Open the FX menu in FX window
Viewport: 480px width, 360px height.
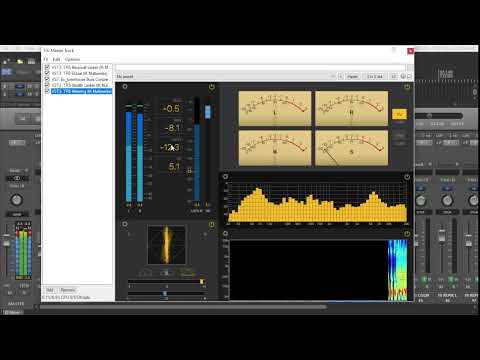46,59
